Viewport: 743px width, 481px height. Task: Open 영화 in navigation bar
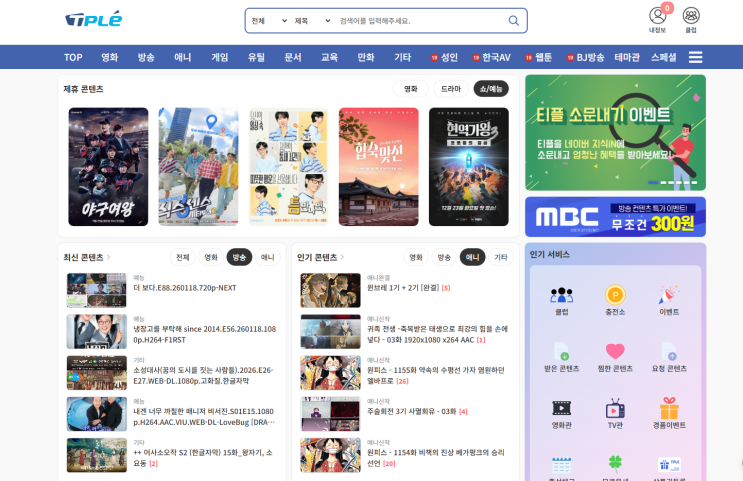click(109, 57)
